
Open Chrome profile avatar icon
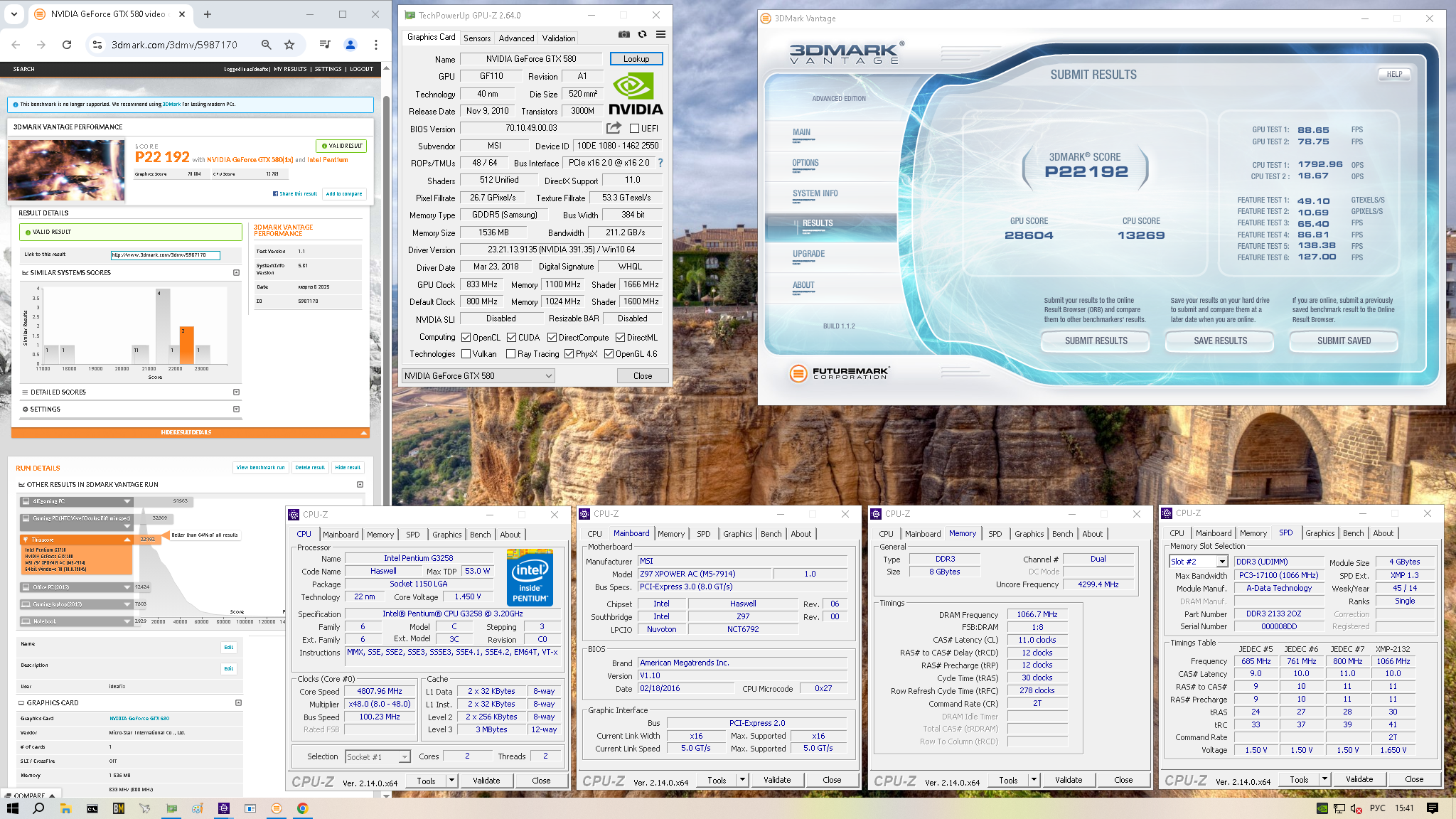pos(350,45)
